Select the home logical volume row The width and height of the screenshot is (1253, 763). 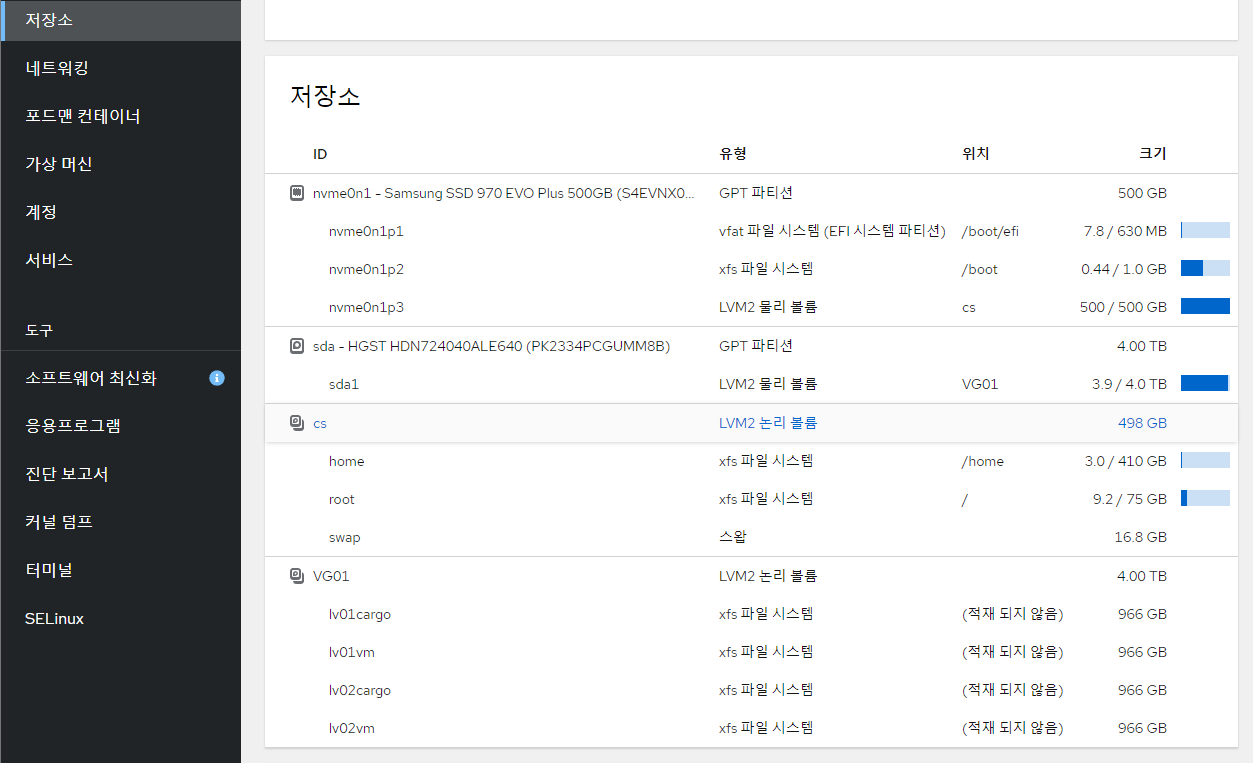751,461
